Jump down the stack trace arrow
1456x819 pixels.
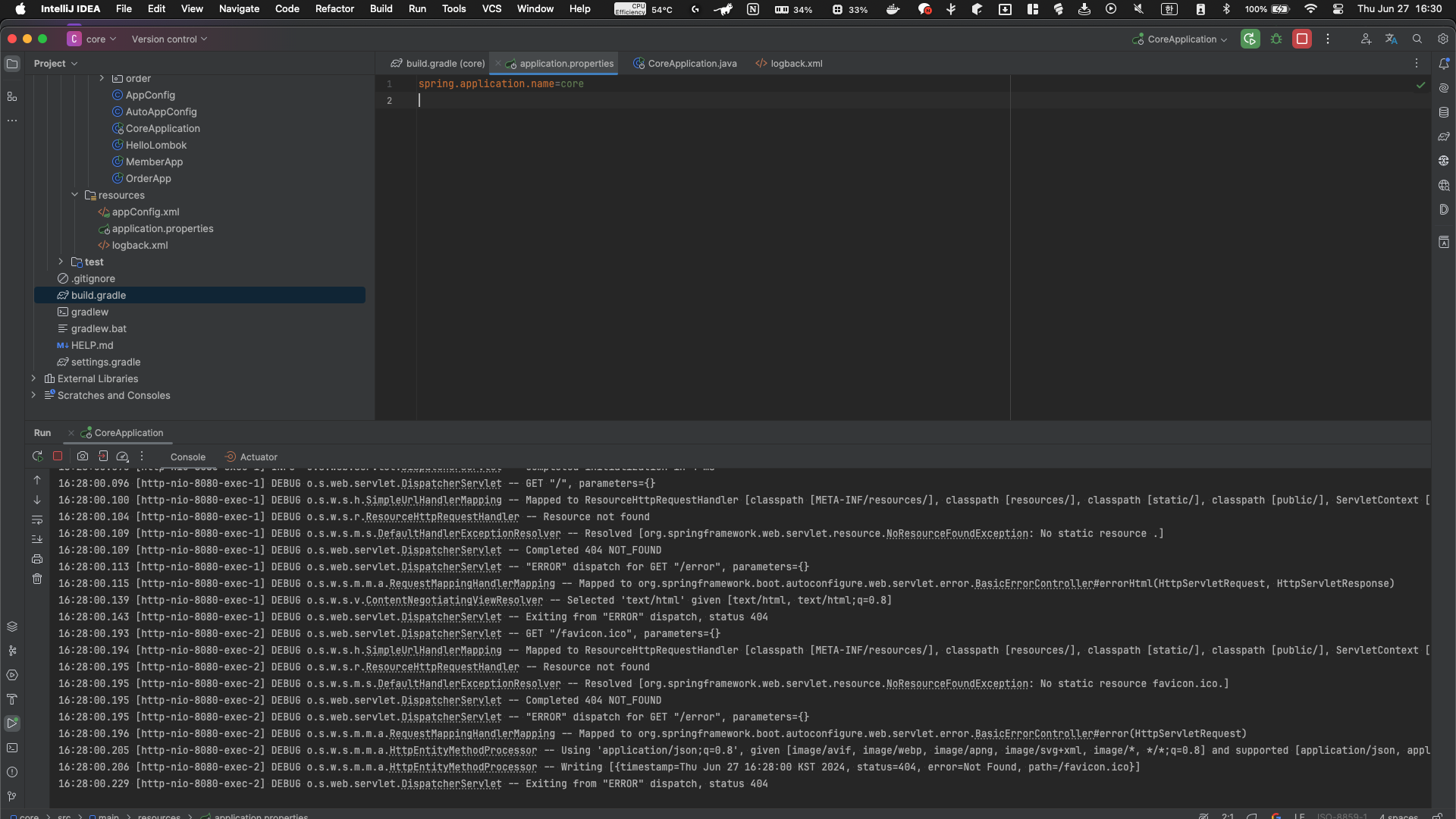(37, 500)
